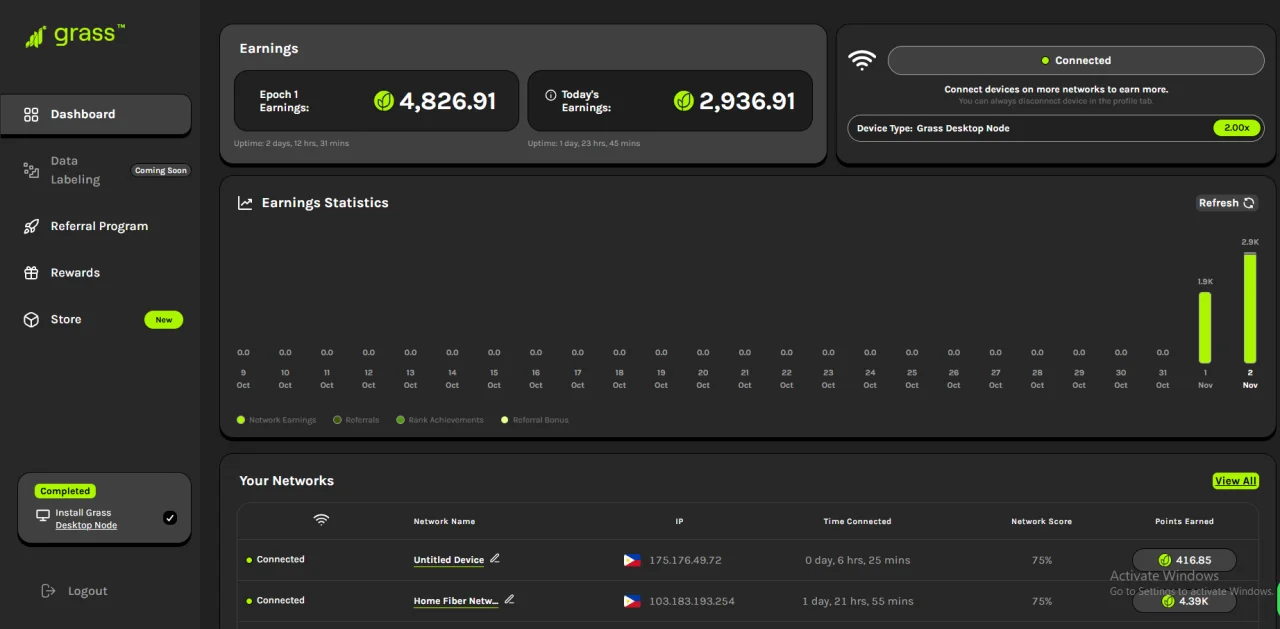Click the flag icon beside 175.176.49.72
This screenshot has width=1280, height=629.
pyautogui.click(x=632, y=560)
